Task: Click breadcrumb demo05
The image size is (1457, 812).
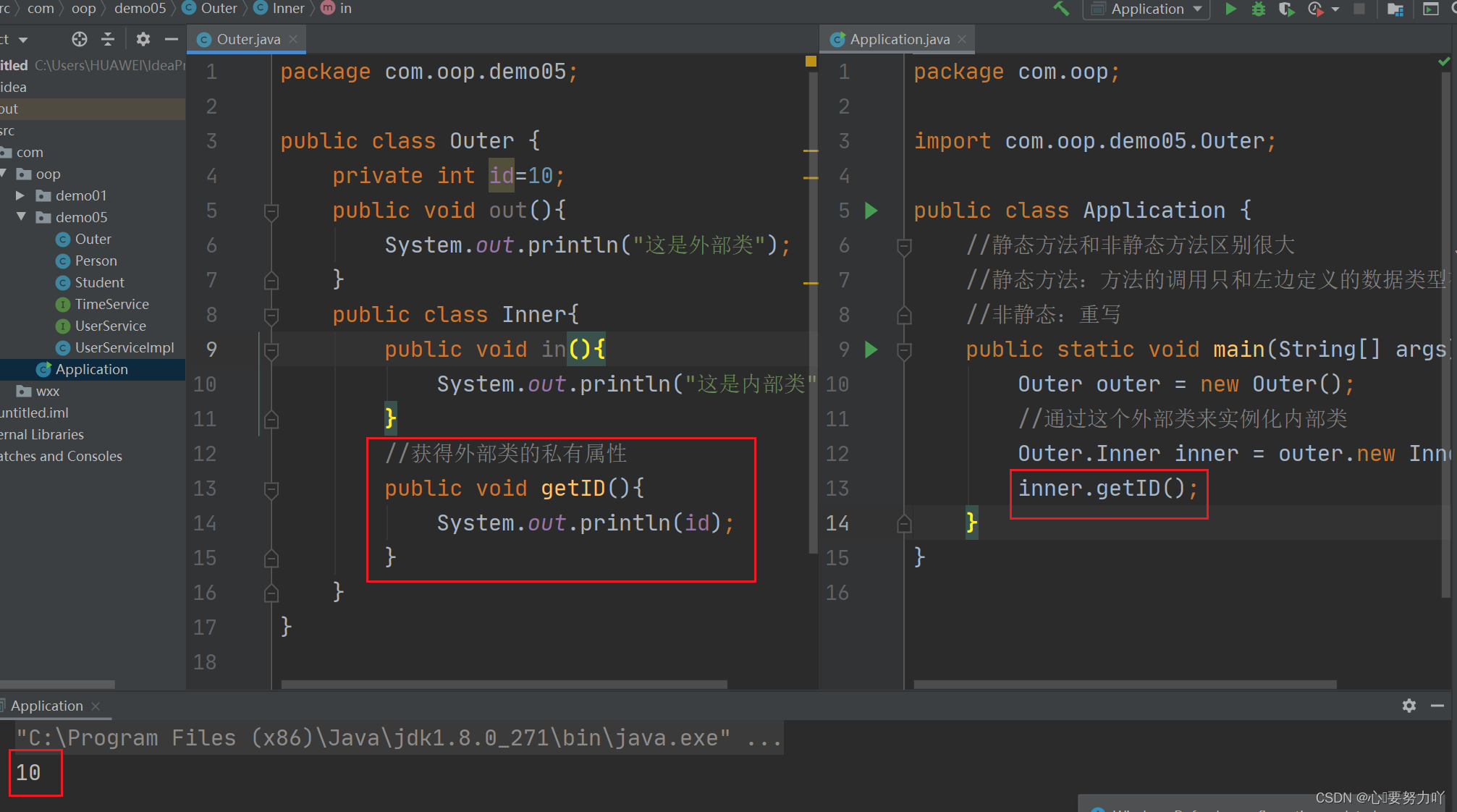Action: [140, 8]
